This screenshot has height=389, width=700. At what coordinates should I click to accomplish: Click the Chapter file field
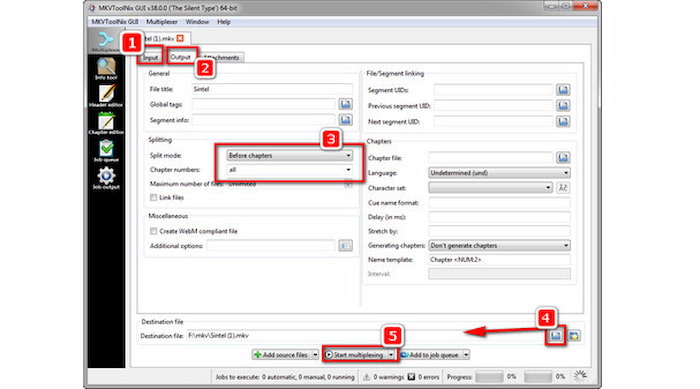pyautogui.click(x=491, y=158)
